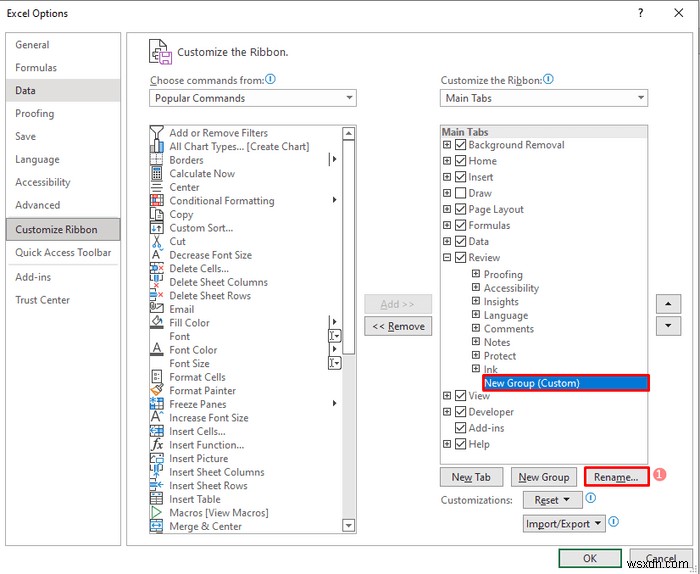The image size is (700, 574).
Task: Select the Format Cells icon
Action: pyautogui.click(x=156, y=377)
